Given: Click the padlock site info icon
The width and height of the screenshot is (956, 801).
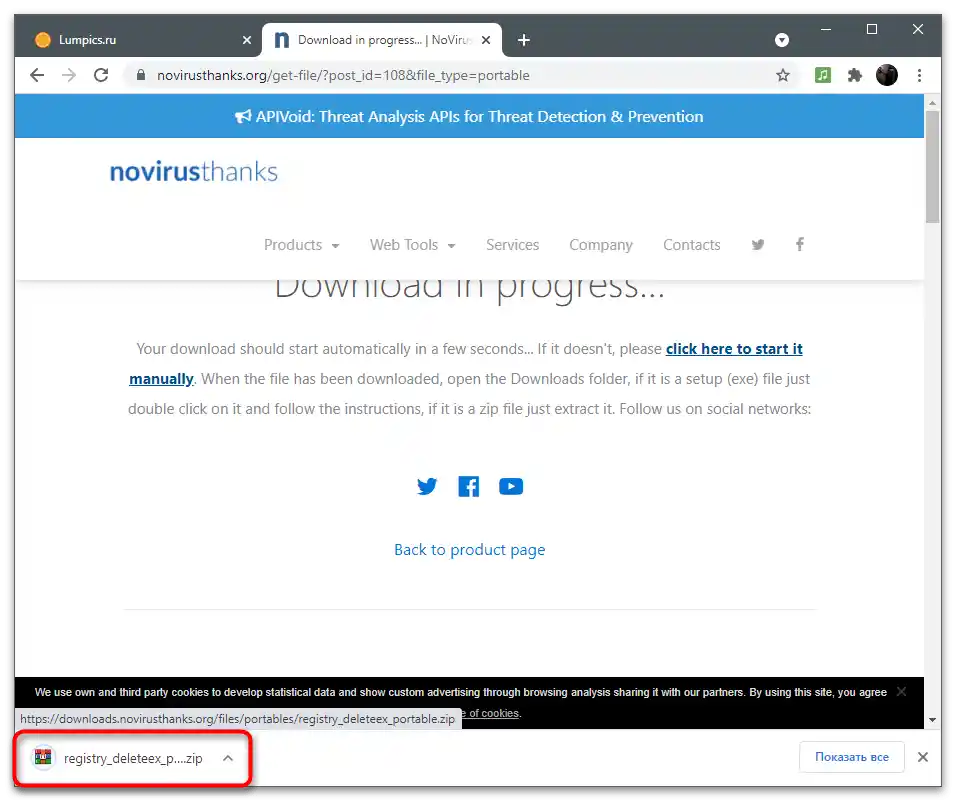Looking at the screenshot, I should pos(141,75).
